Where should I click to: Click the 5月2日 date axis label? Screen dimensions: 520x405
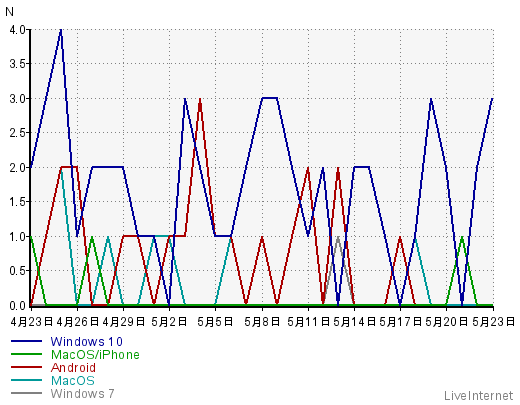pyautogui.click(x=169, y=322)
